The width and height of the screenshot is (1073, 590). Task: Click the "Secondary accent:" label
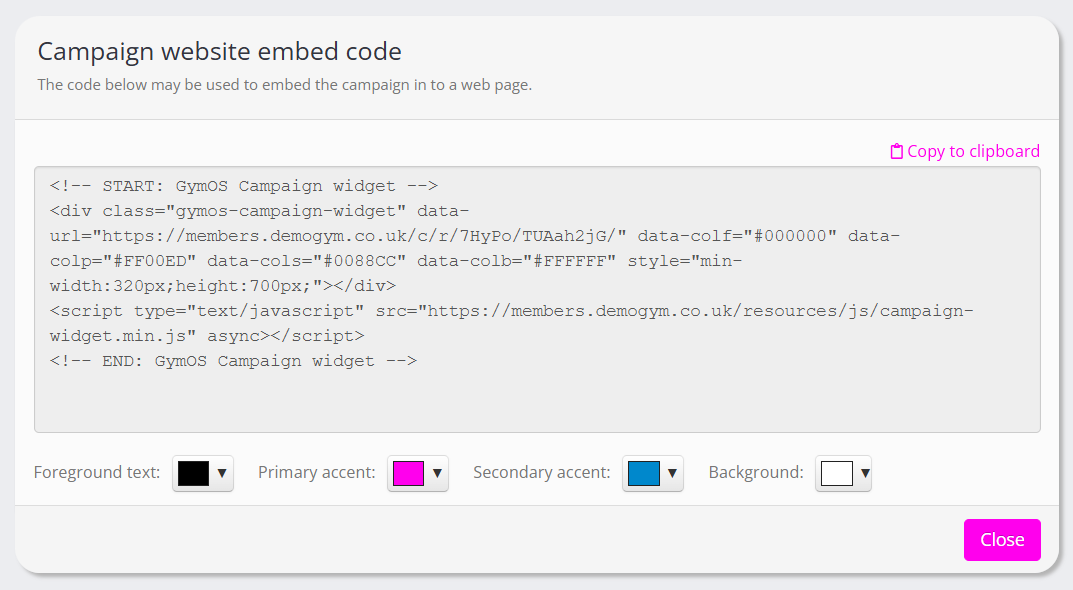[x=542, y=472]
